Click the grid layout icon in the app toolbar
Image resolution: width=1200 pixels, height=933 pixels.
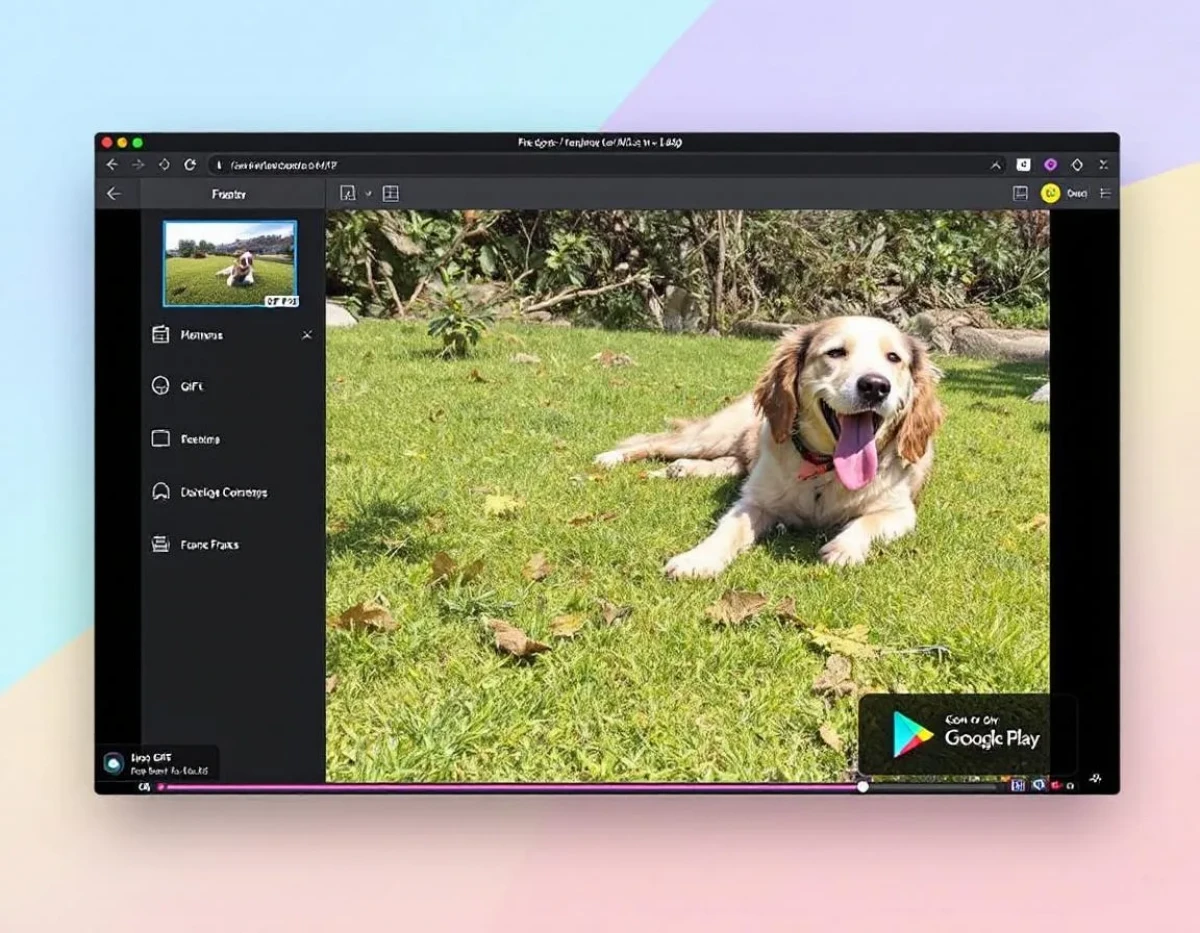(391, 194)
